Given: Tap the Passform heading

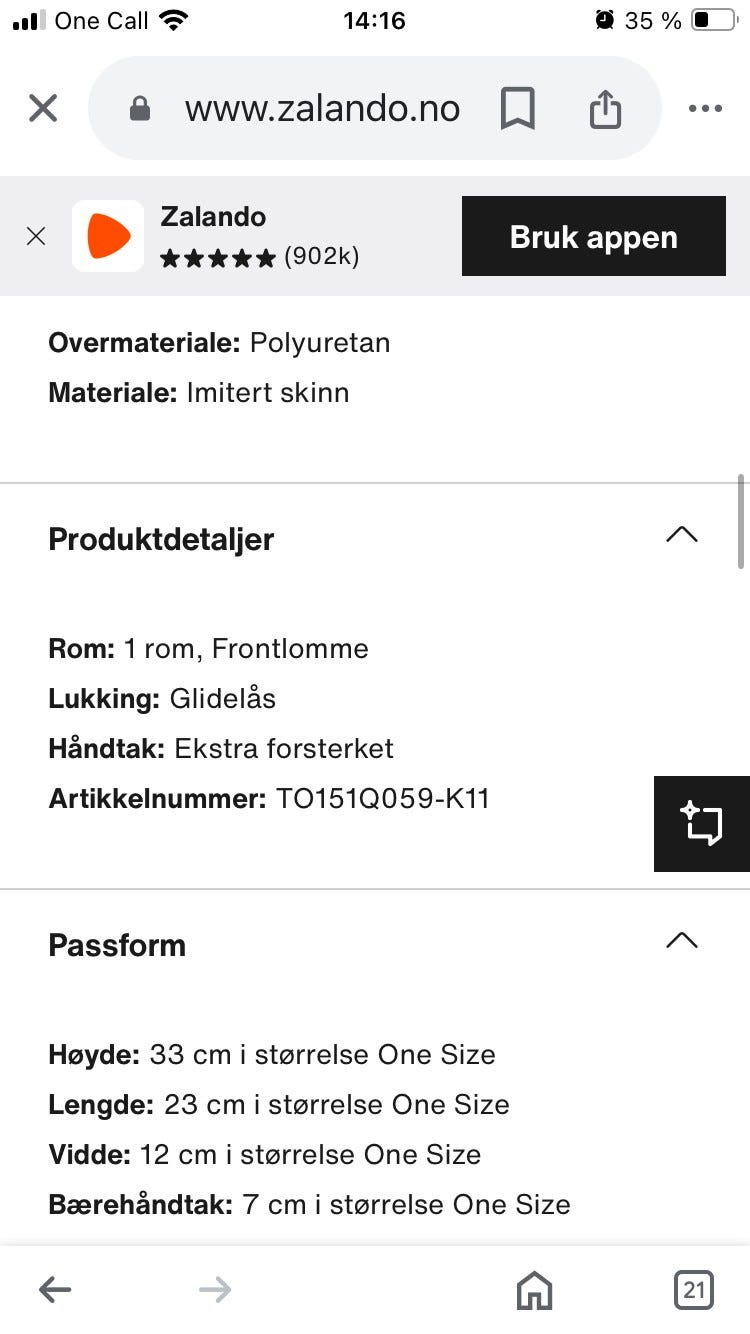Looking at the screenshot, I should (x=117, y=945).
